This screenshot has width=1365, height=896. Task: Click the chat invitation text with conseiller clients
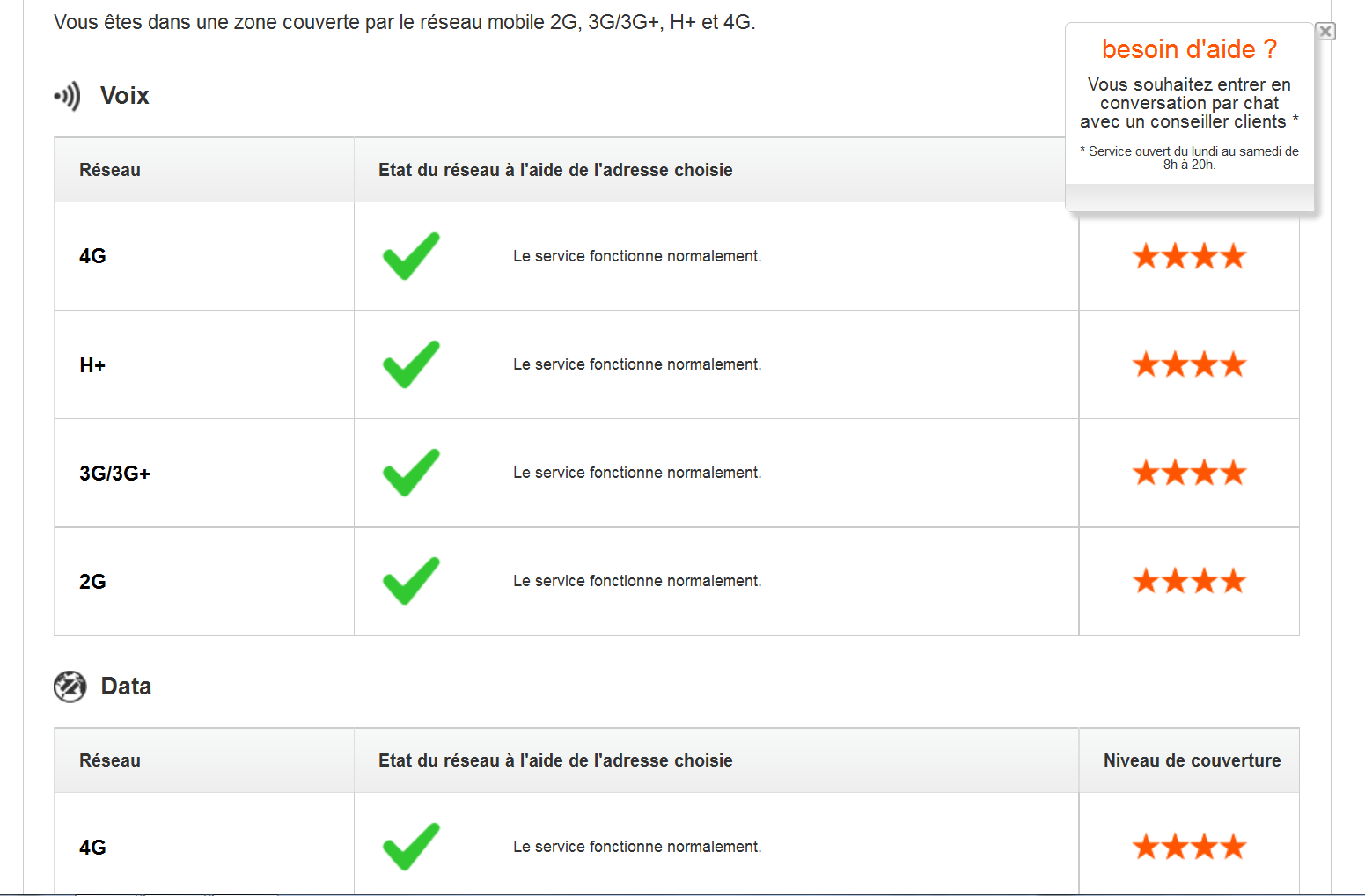[x=1189, y=104]
